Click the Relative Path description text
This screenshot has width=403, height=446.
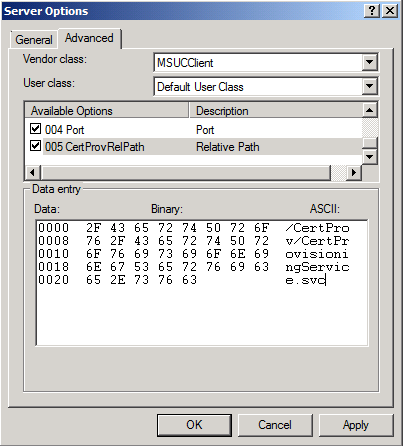point(228,147)
